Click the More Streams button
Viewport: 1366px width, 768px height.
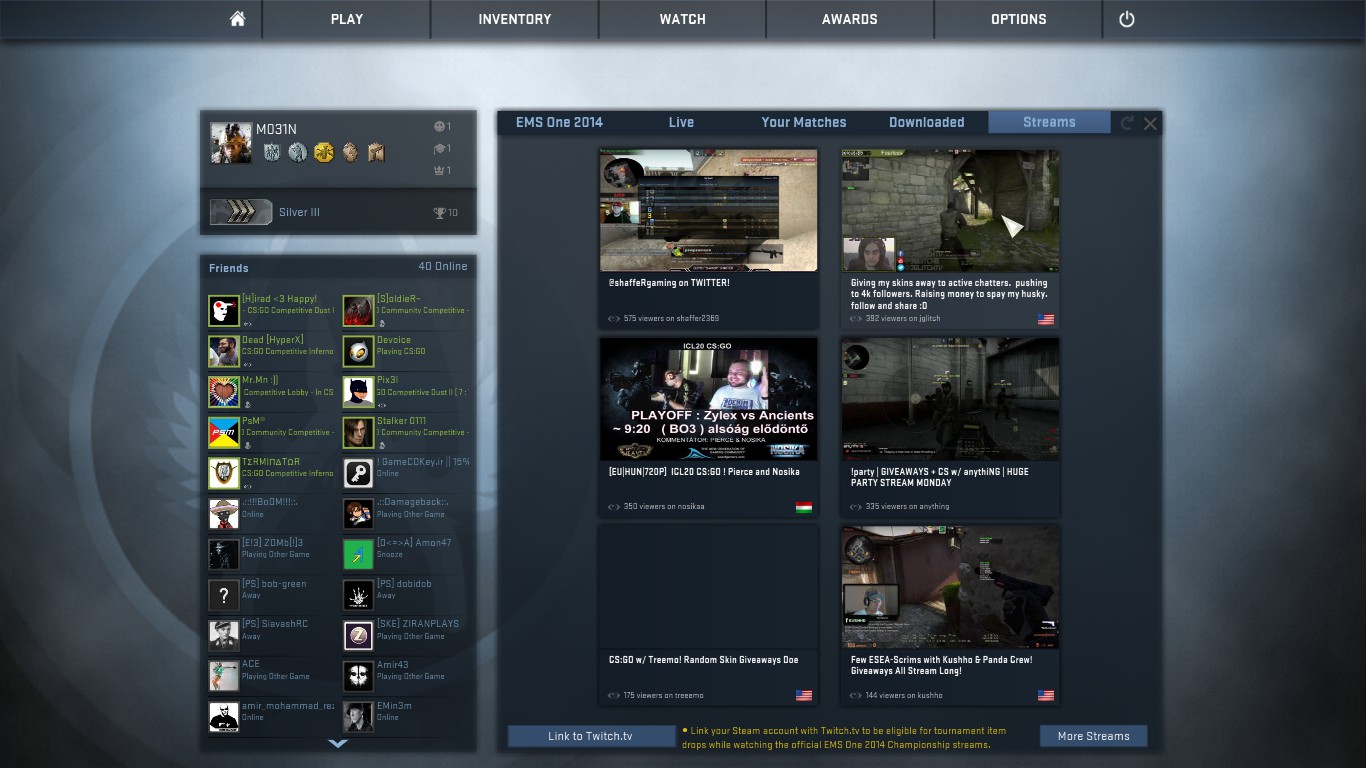[x=1093, y=736]
